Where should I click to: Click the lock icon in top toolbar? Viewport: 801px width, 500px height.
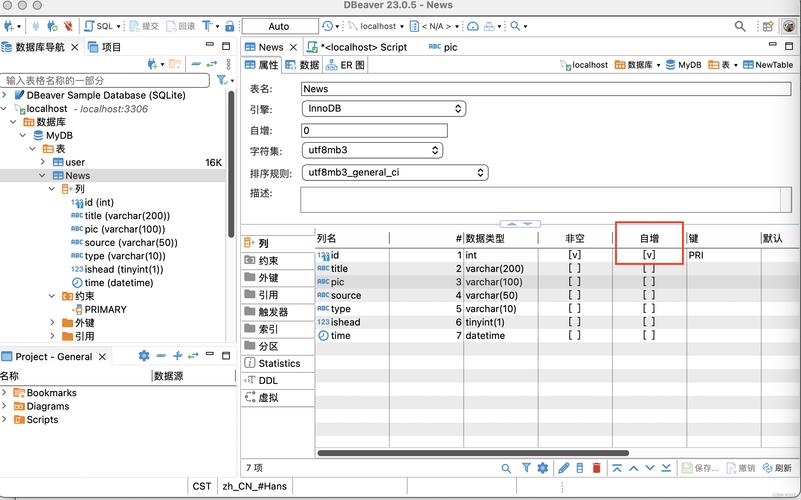230,26
